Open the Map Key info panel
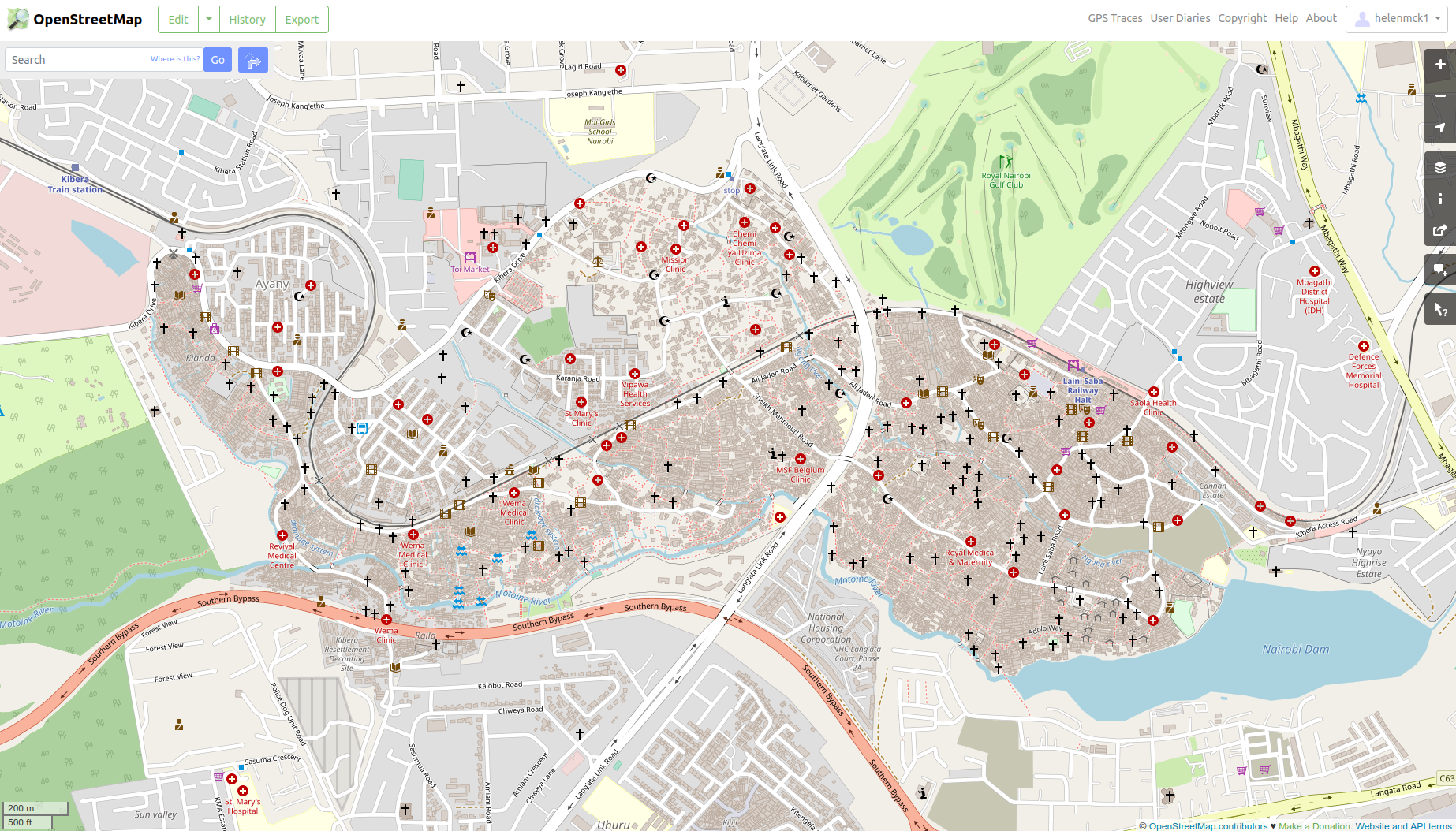Viewport: 1456px width, 831px height. [x=1440, y=199]
